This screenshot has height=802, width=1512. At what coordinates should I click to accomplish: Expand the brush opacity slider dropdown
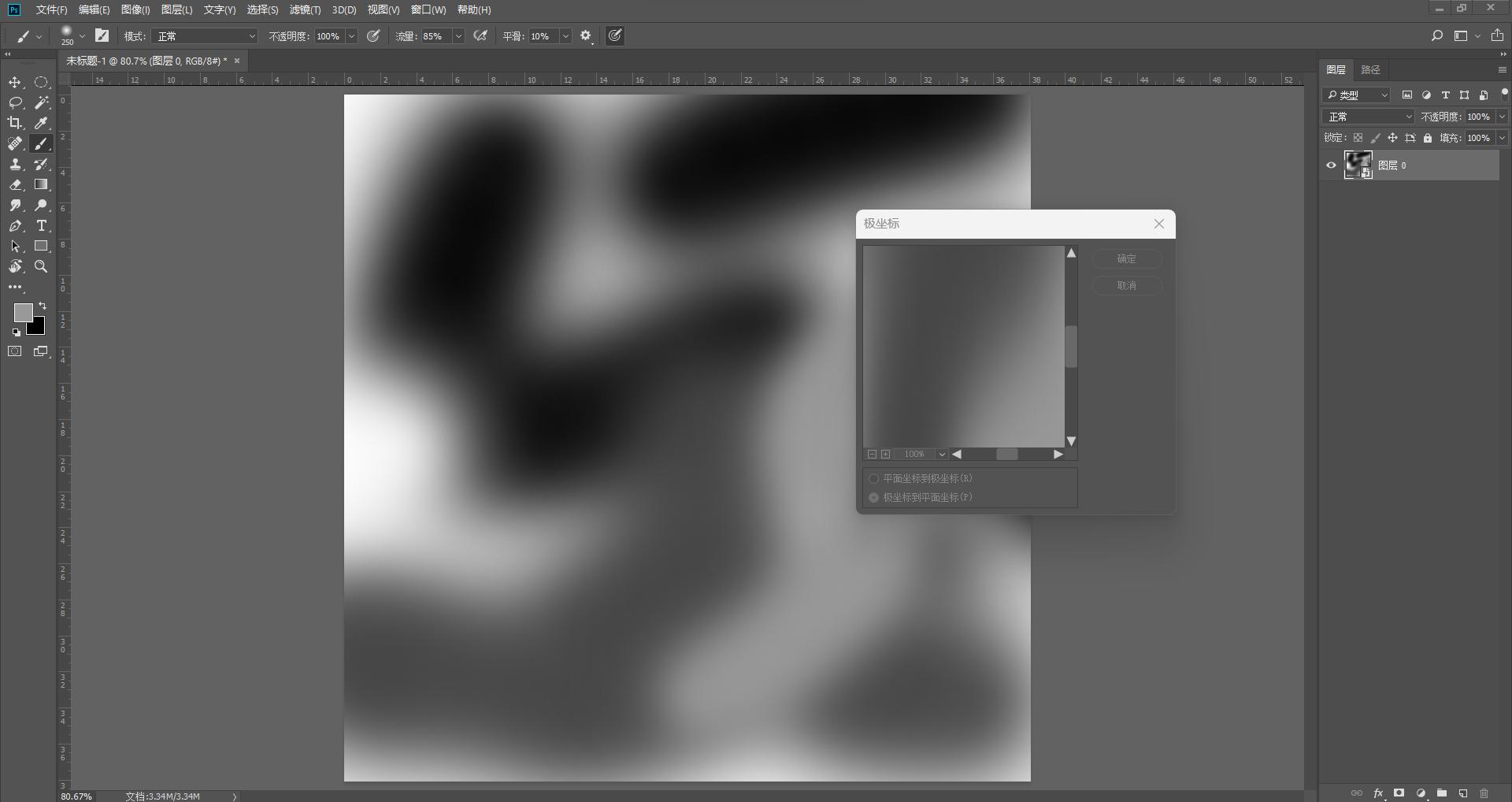point(351,36)
